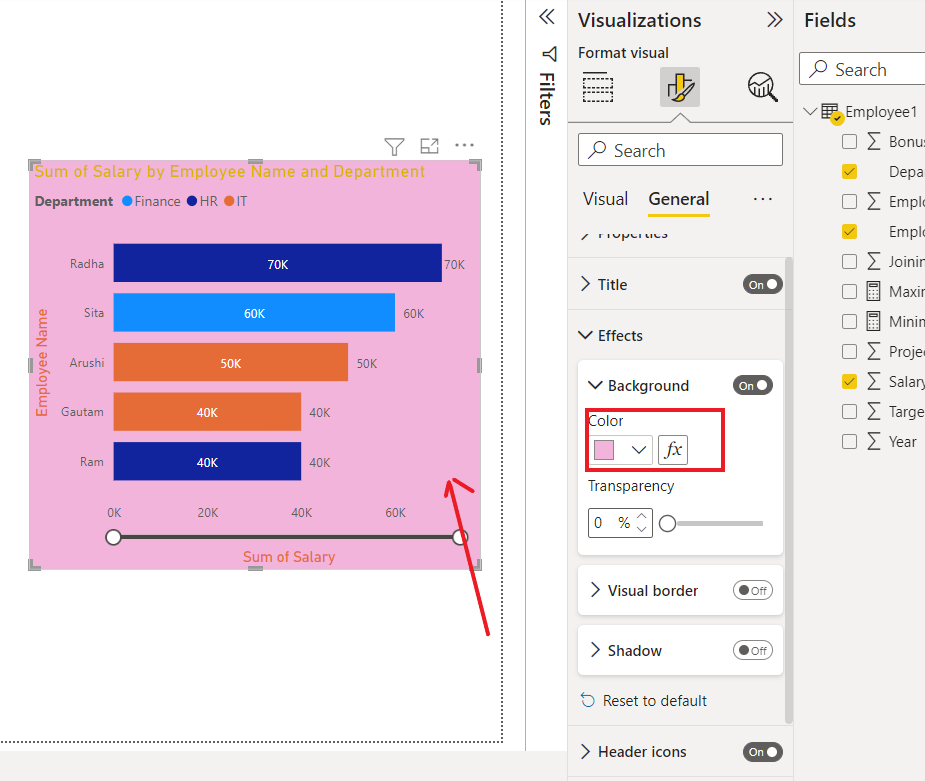925x781 pixels.
Task: Open the filter icon above the chart
Action: pos(394,146)
